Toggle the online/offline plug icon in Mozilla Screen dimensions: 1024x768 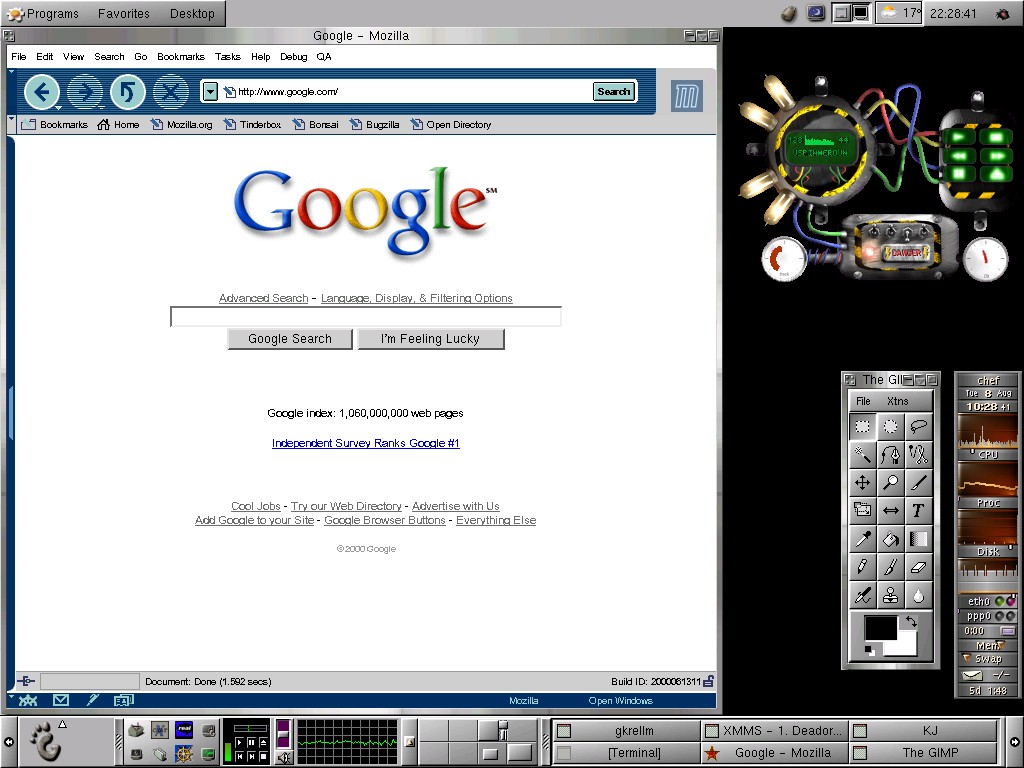coord(26,681)
